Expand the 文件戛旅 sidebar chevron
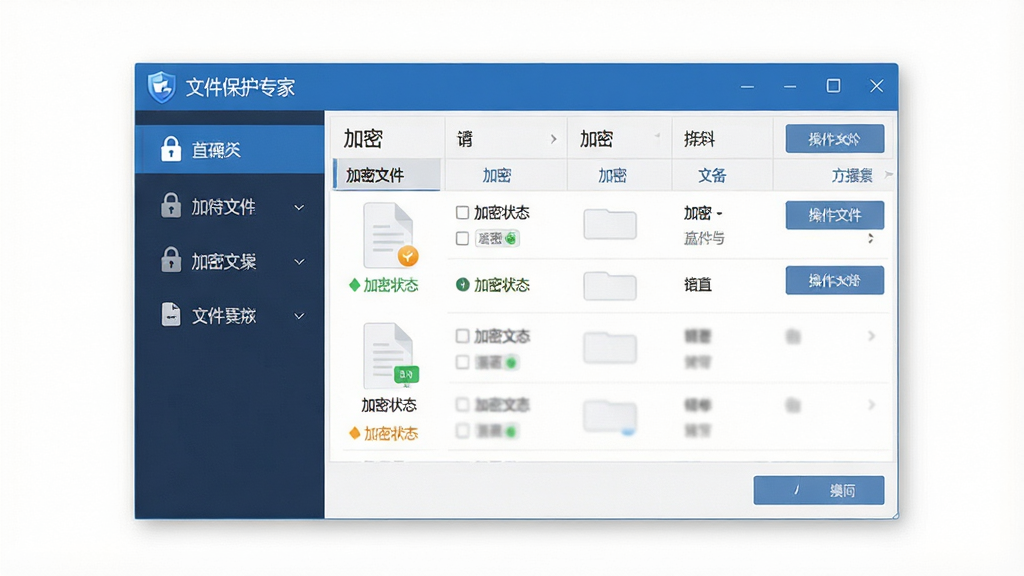 299,316
